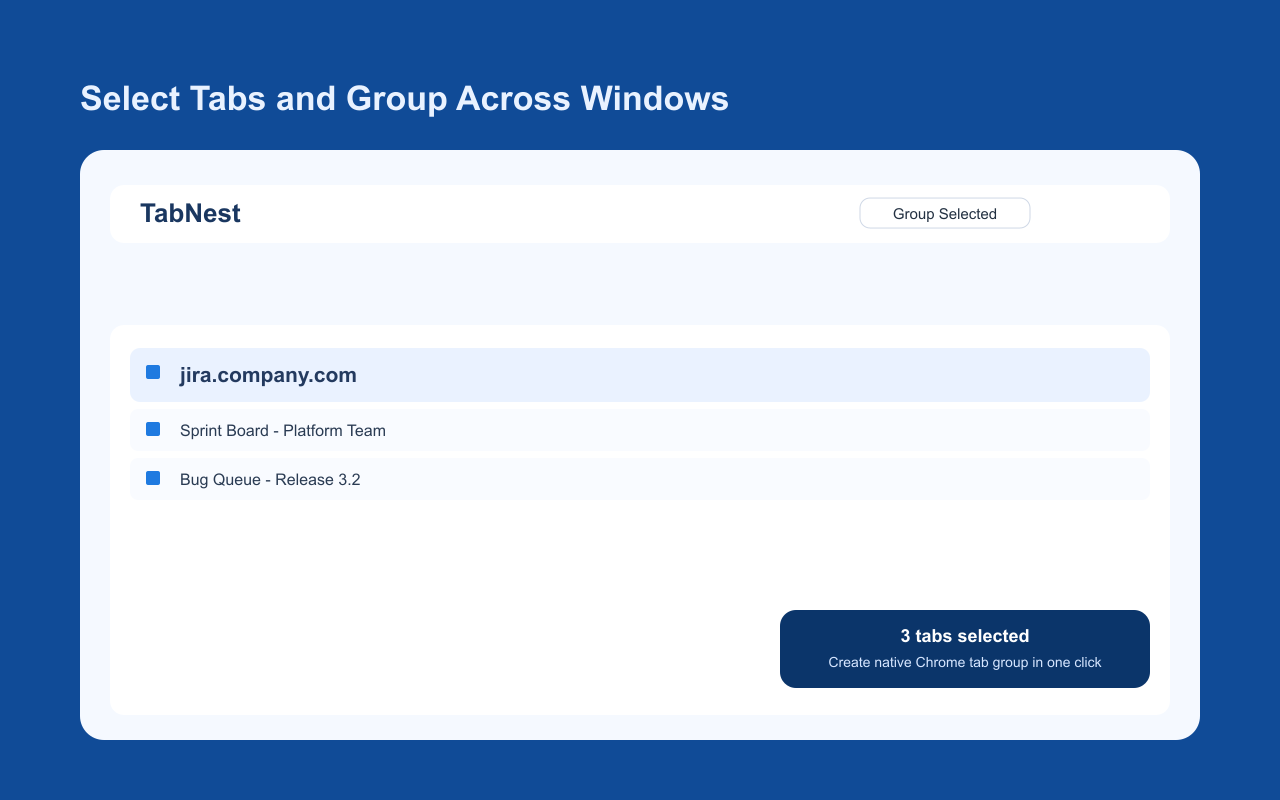This screenshot has height=800, width=1280.
Task: Click the Group Selected button
Action: 945,213
